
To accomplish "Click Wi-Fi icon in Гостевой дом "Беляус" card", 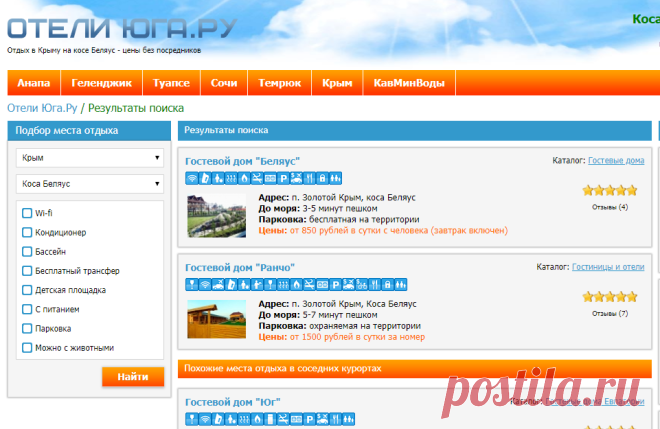I will coord(192,178).
